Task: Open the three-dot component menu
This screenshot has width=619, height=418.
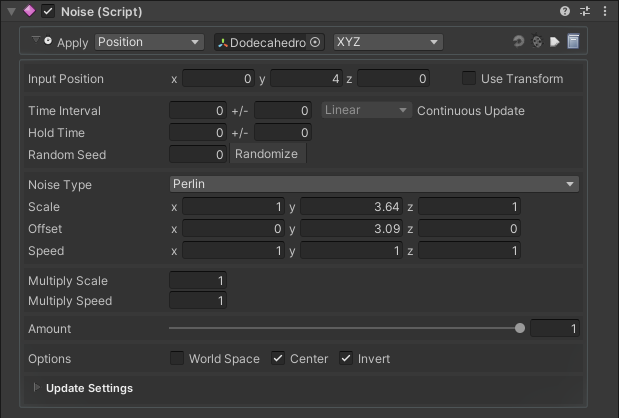Action: 605,11
